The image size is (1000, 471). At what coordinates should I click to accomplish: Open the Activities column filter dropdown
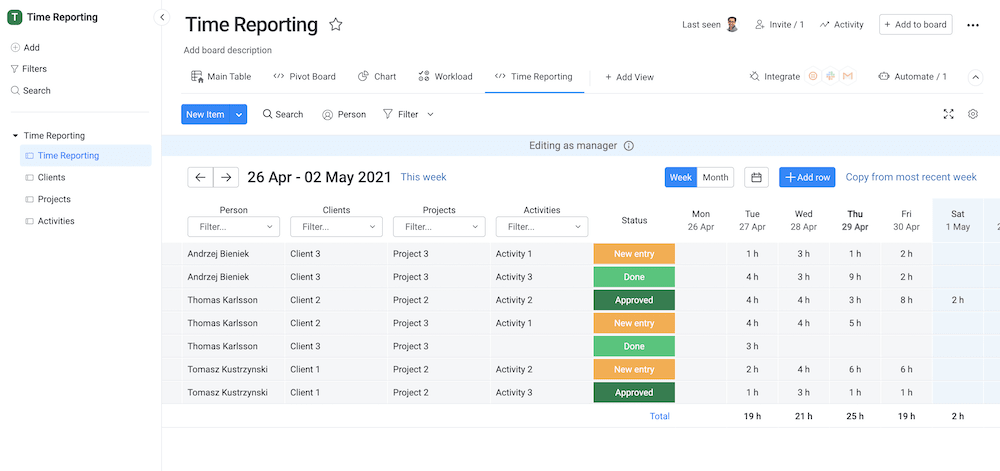[541, 226]
